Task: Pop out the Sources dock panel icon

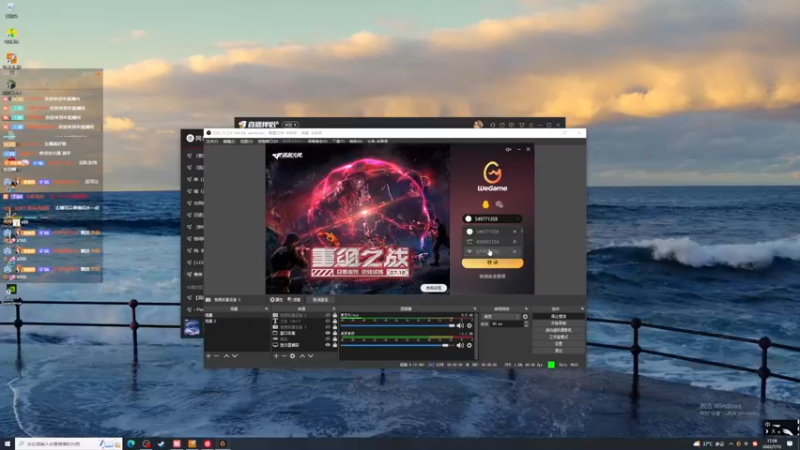Action: [x=333, y=309]
